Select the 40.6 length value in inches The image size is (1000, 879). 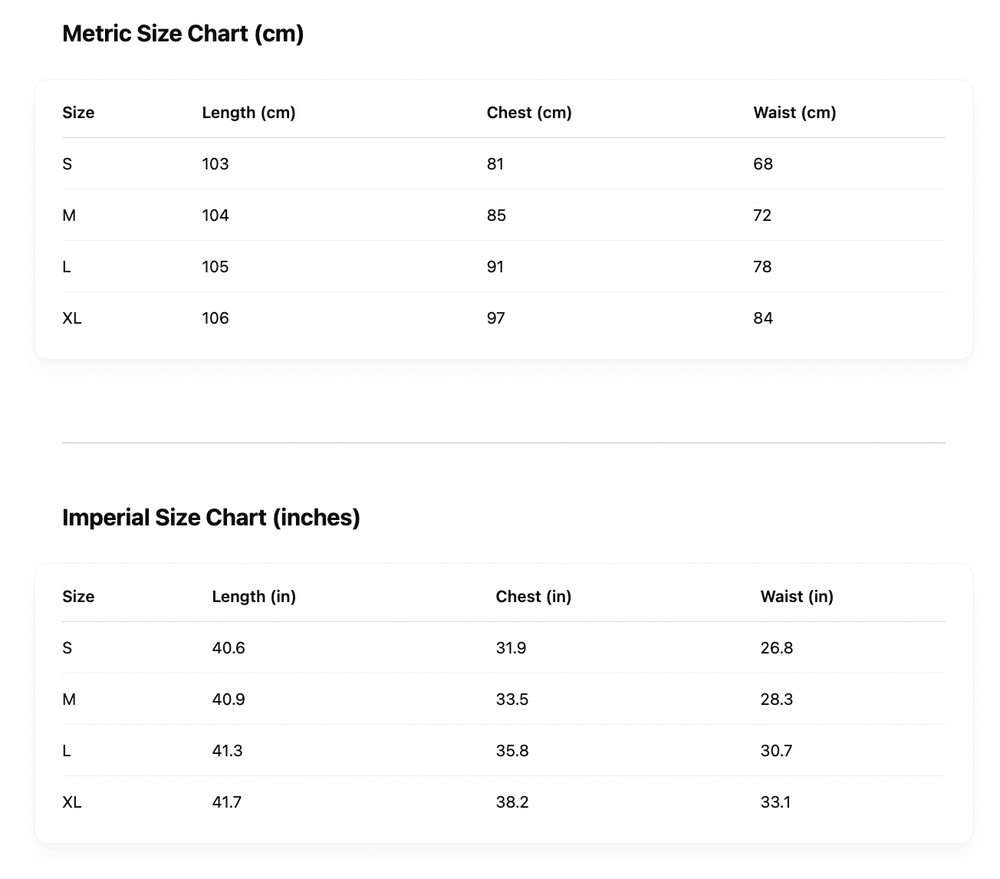coord(228,648)
